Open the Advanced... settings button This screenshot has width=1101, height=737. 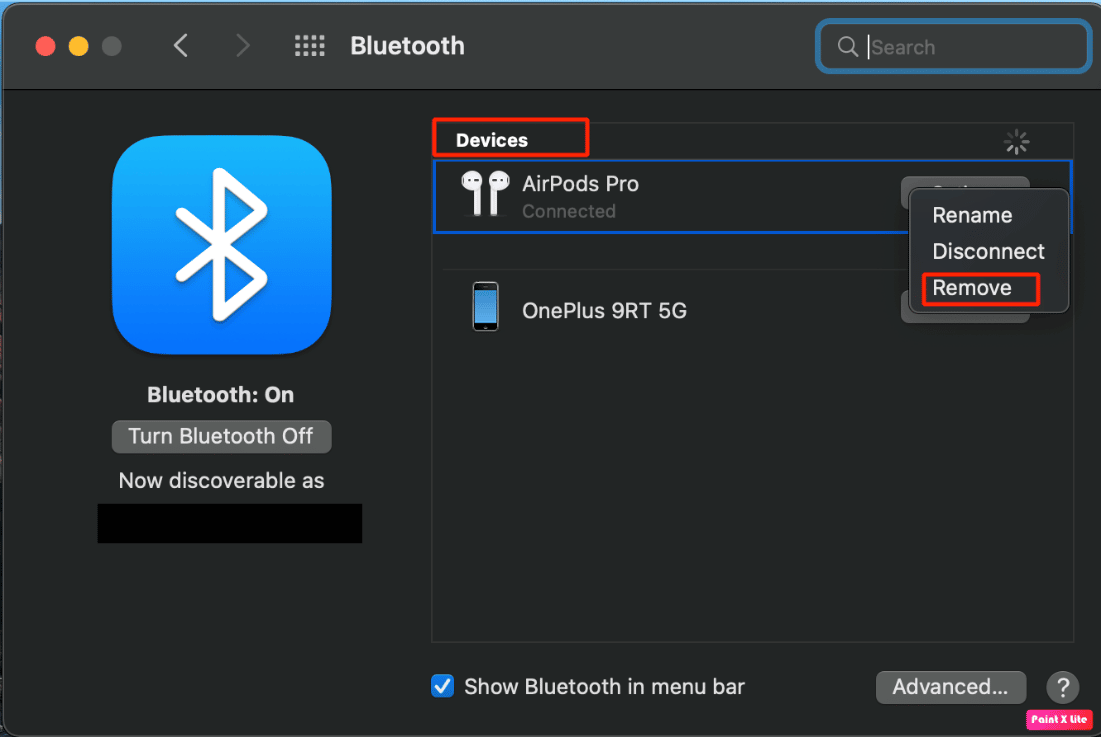pyautogui.click(x=950, y=686)
